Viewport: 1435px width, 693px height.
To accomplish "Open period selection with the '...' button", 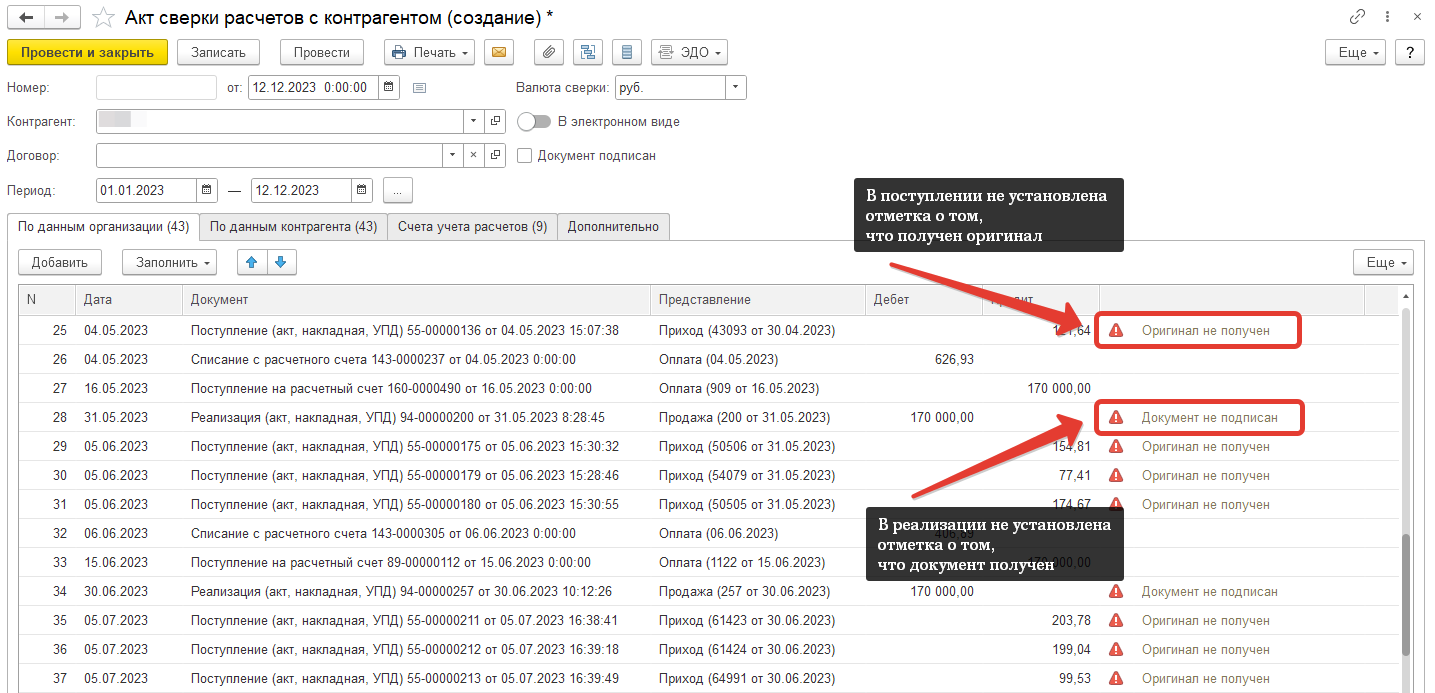I will click(397, 190).
